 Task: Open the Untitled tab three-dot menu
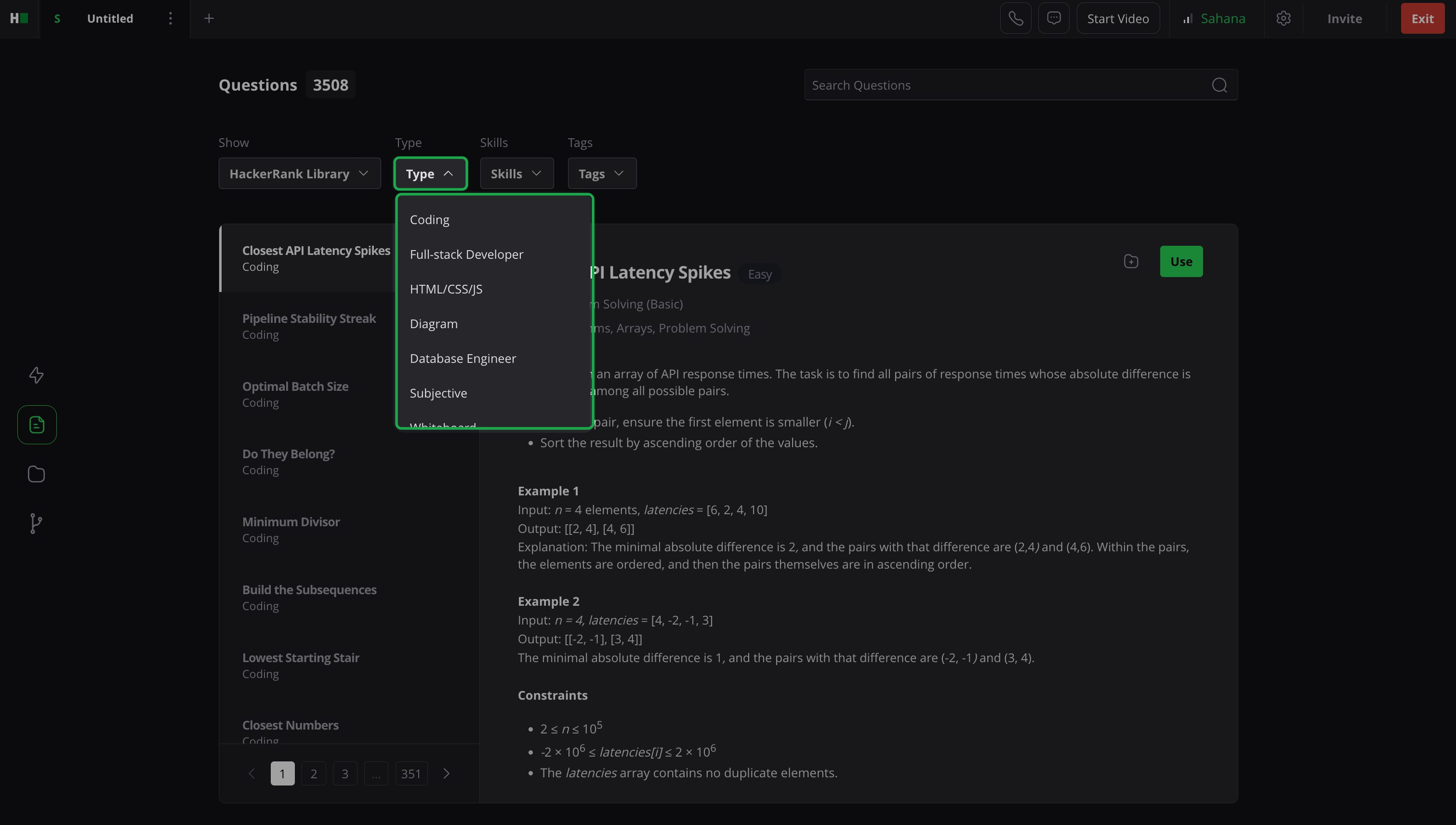coord(170,19)
